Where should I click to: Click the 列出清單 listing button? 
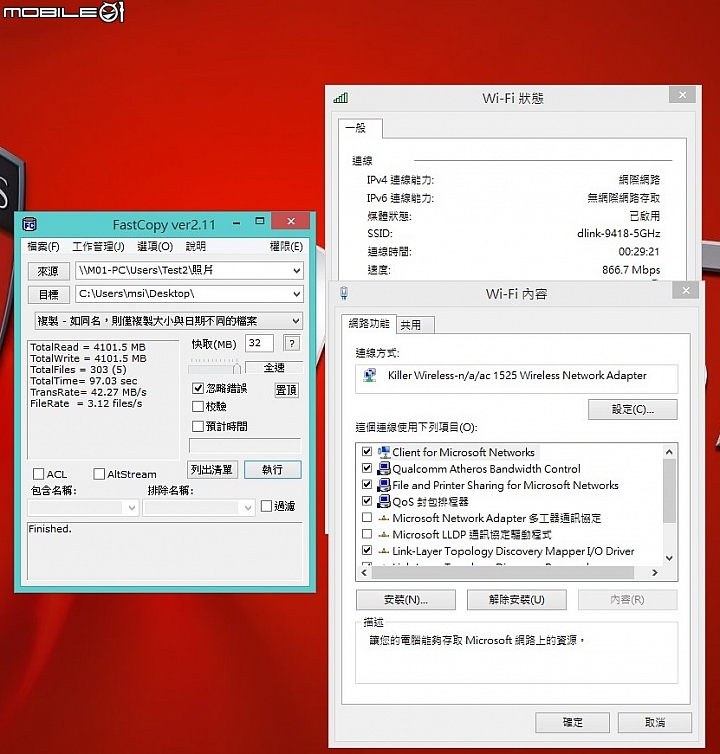pyautogui.click(x=212, y=469)
